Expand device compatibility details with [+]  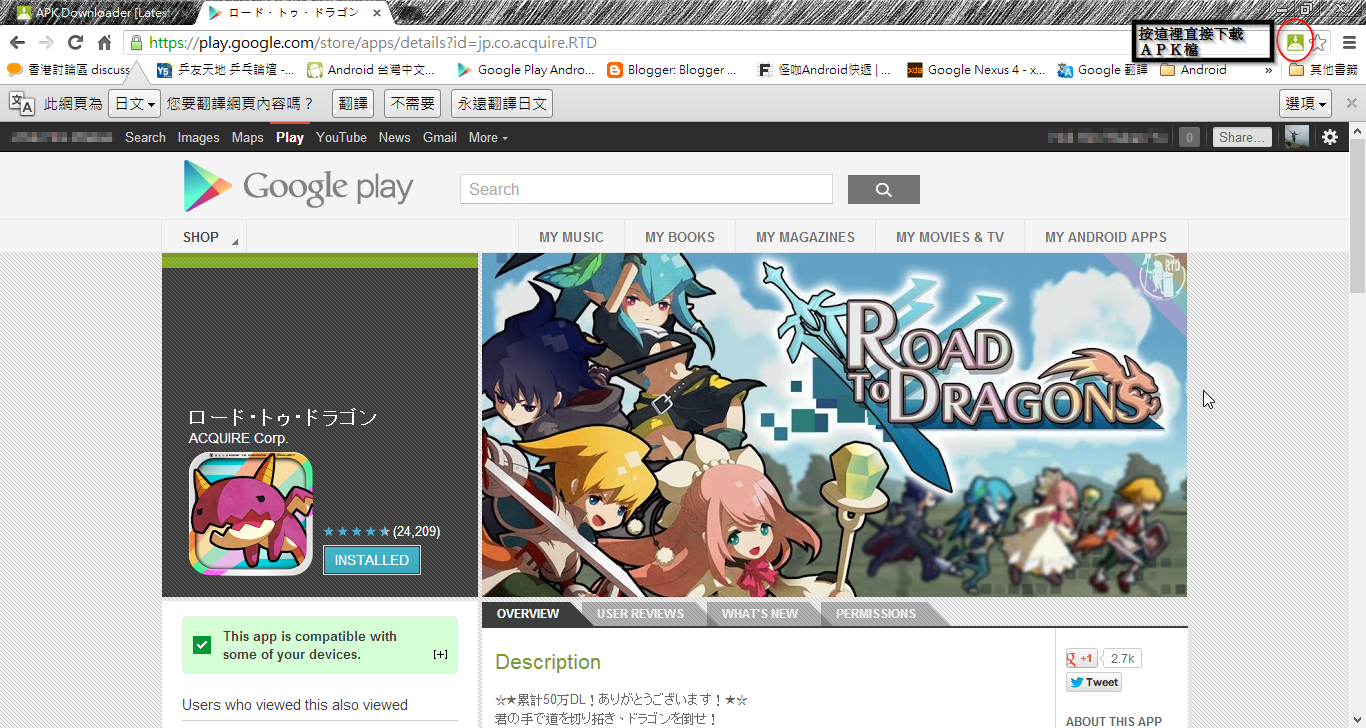(440, 654)
